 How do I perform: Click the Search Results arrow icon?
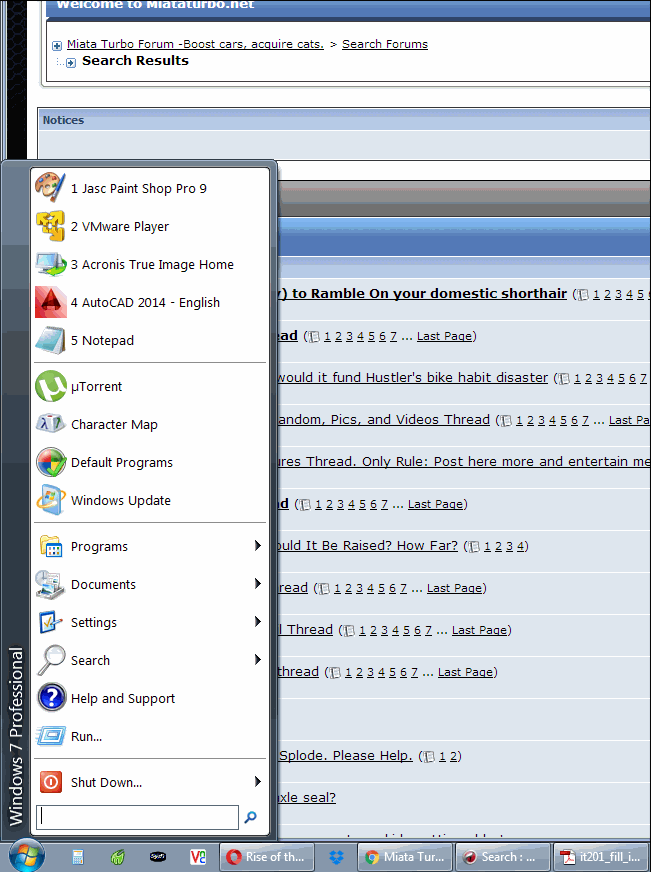click(71, 62)
